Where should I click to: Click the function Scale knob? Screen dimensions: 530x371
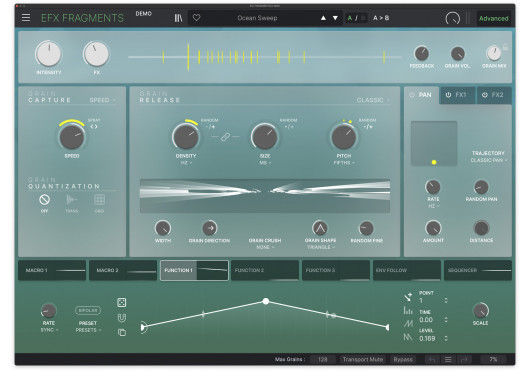click(480, 311)
